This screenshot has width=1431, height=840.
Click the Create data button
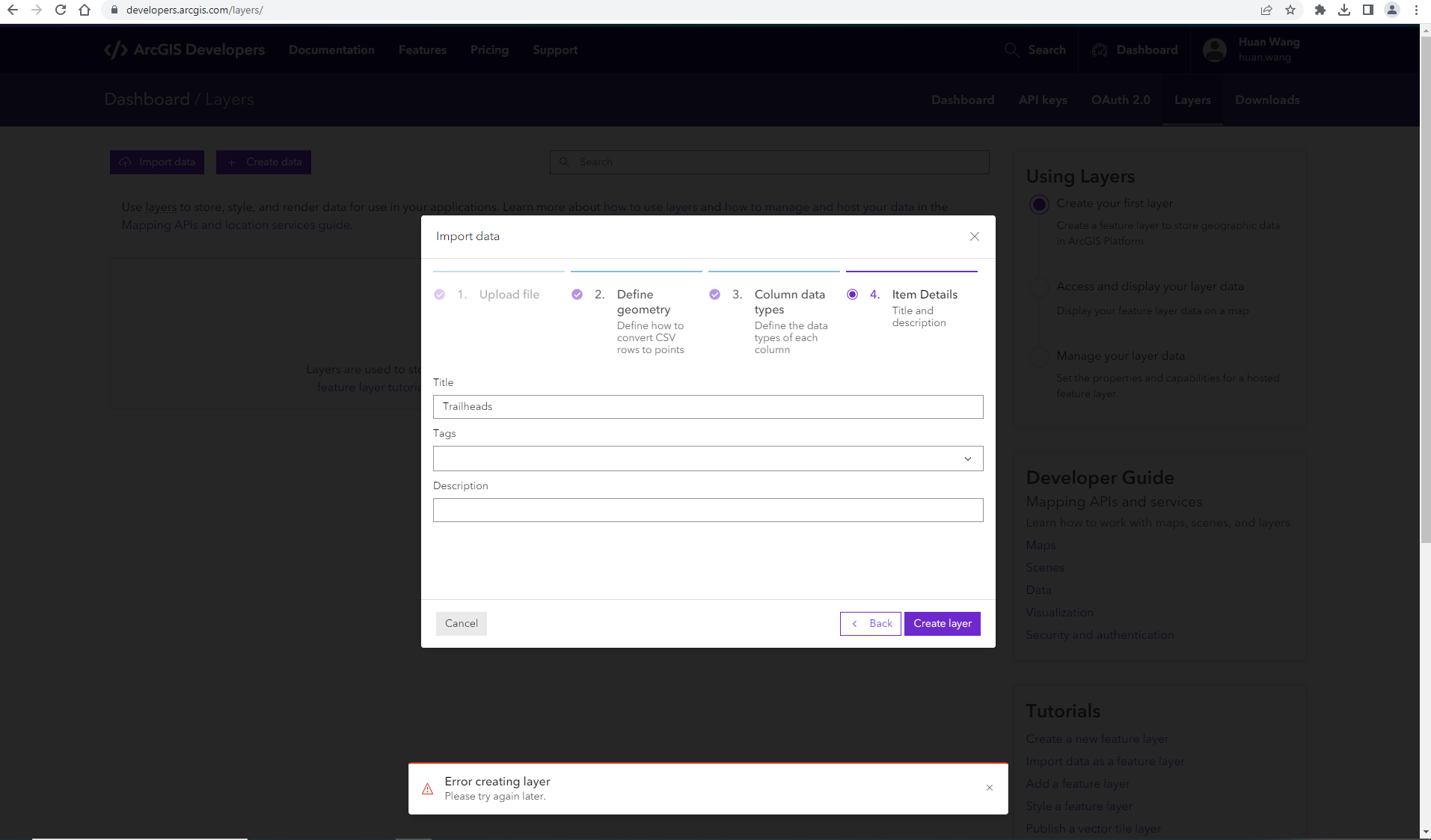click(263, 162)
